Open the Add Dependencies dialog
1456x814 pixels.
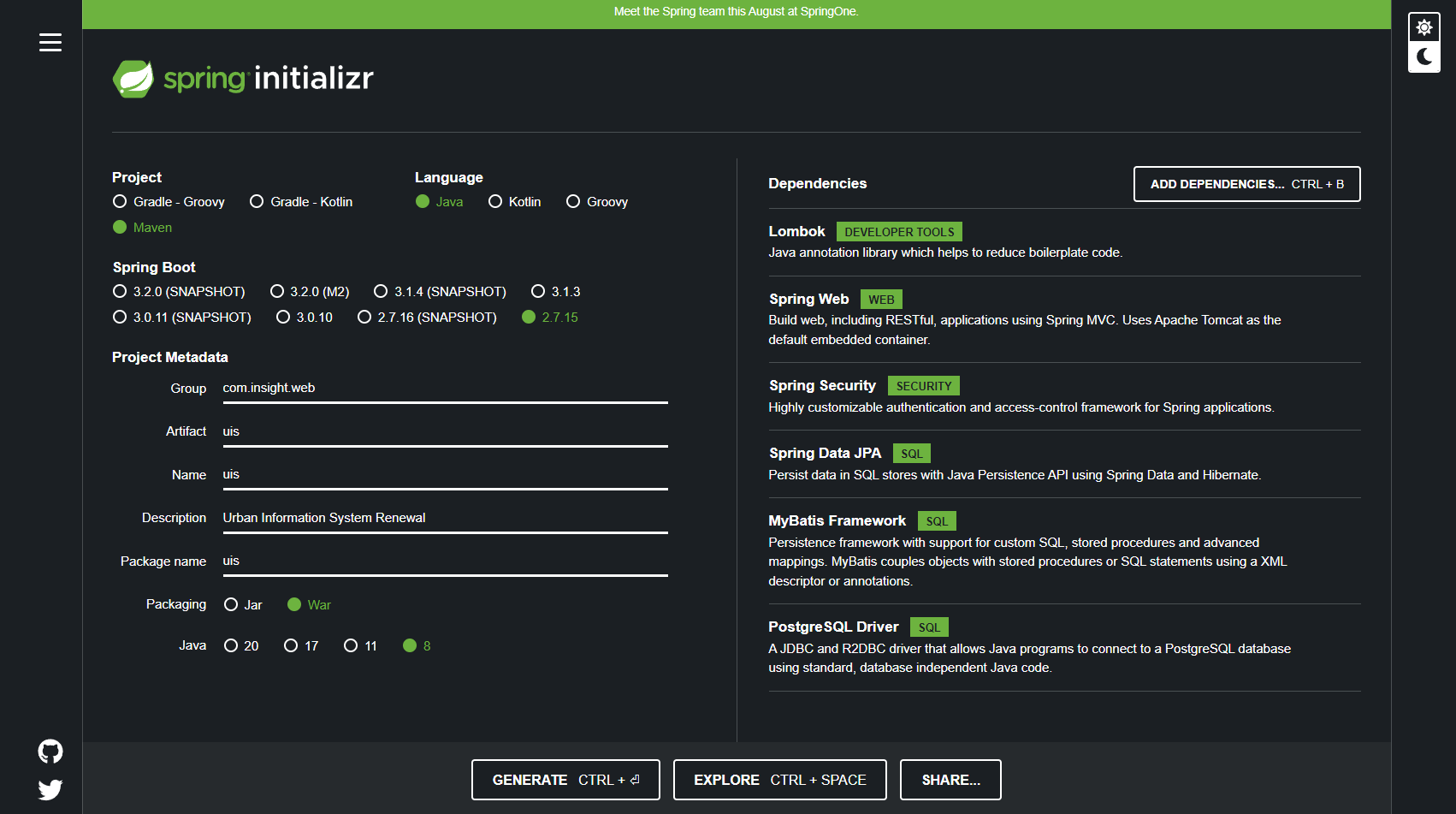coord(1246,184)
